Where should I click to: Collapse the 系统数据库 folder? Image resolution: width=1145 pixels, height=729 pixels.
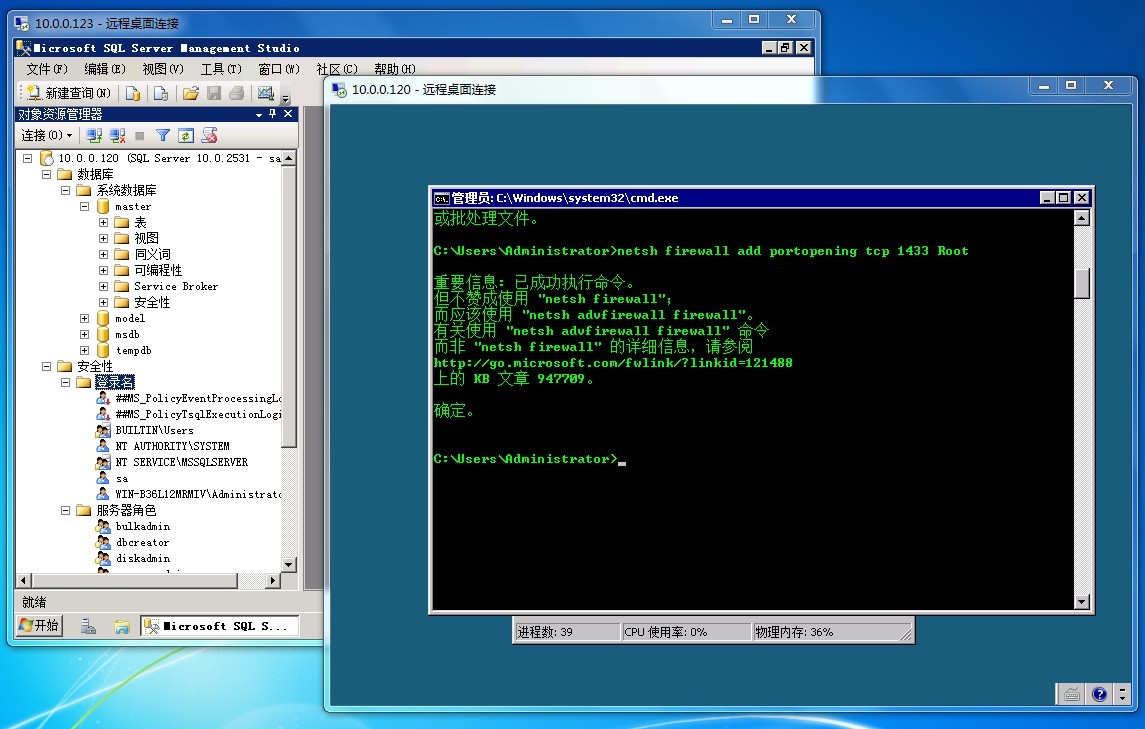[x=65, y=190]
